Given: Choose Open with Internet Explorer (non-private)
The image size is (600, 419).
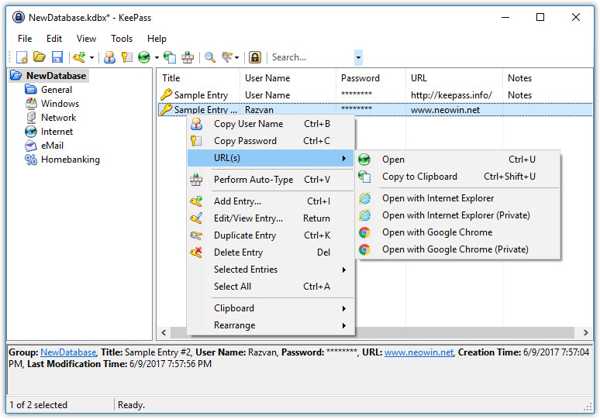Looking at the screenshot, I should pyautogui.click(x=458, y=198).
